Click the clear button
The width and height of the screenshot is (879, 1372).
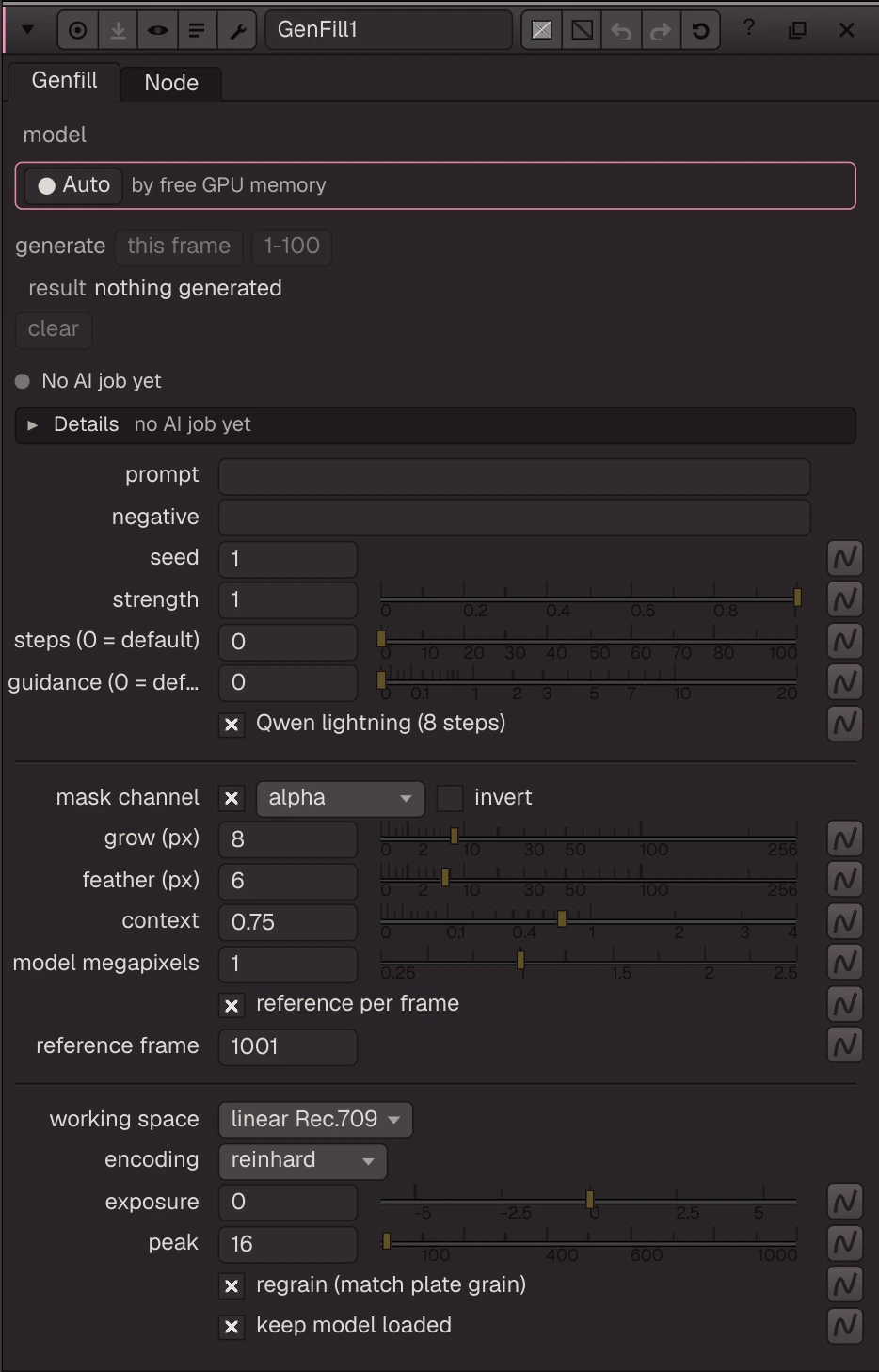[x=54, y=329]
